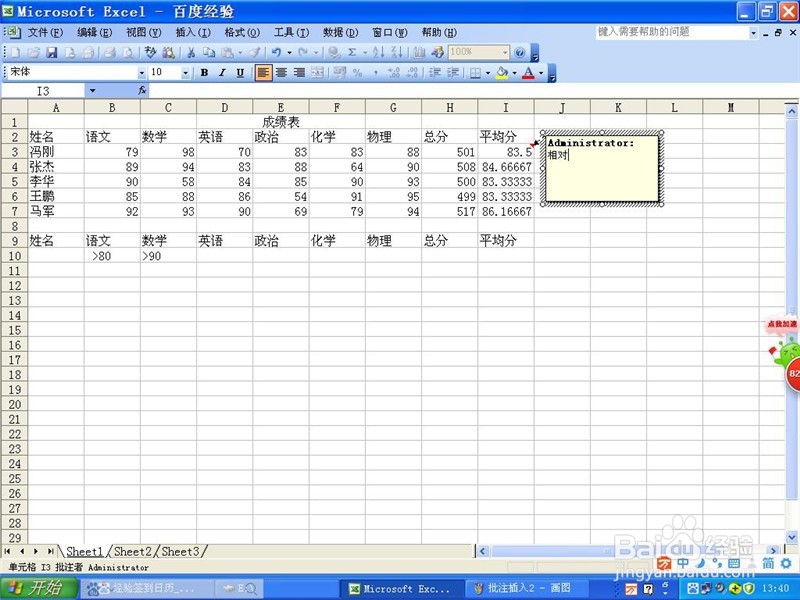800x600 pixels.
Task: Toggle Bold formatting
Action: click(204, 73)
